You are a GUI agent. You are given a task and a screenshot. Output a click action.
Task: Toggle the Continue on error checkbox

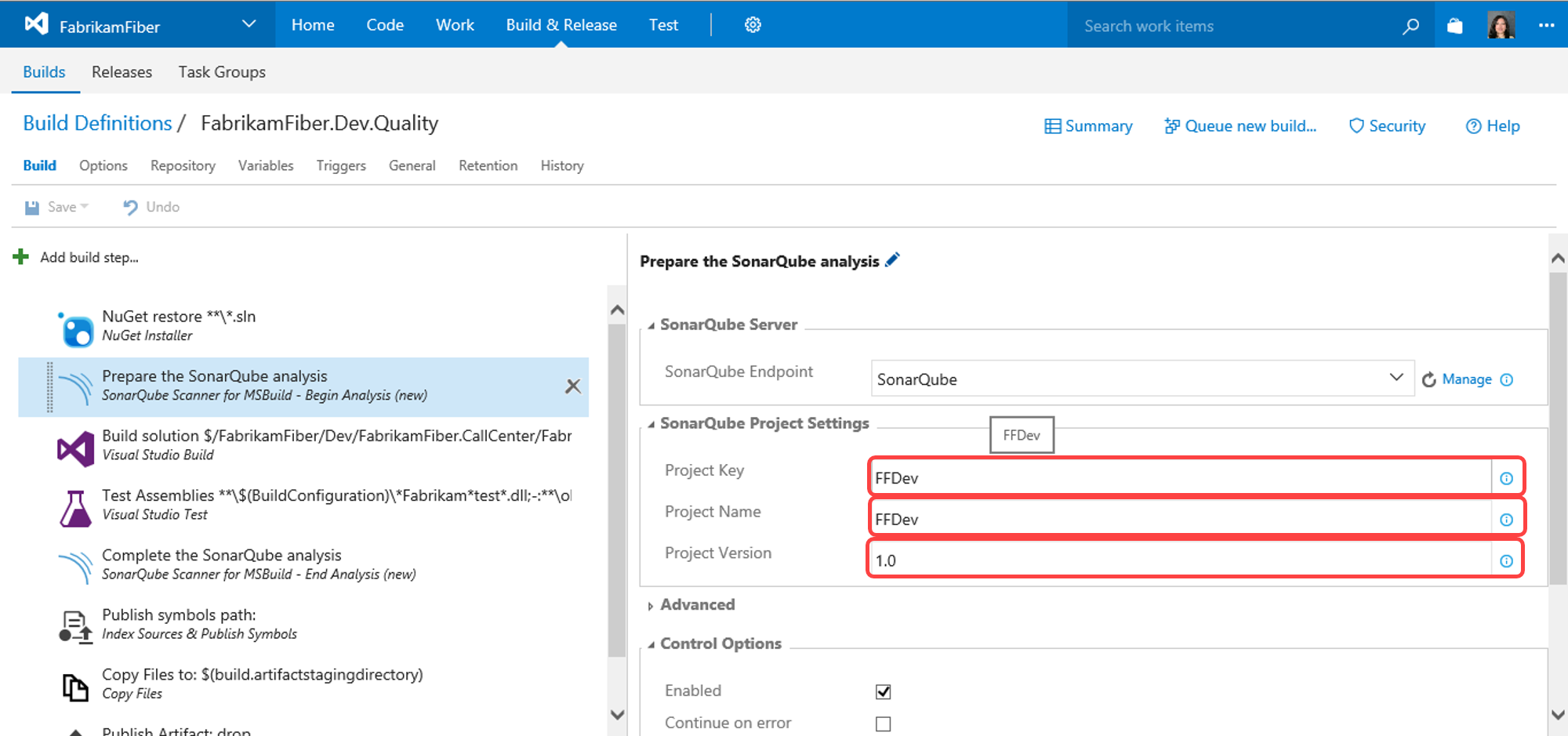[x=884, y=723]
